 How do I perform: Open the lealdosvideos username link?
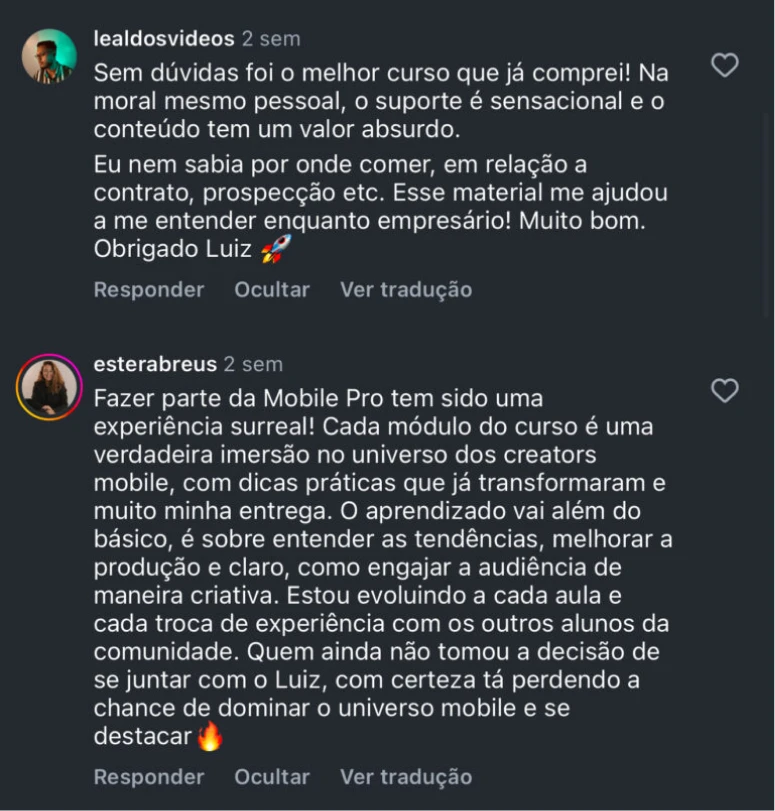click(x=164, y=39)
